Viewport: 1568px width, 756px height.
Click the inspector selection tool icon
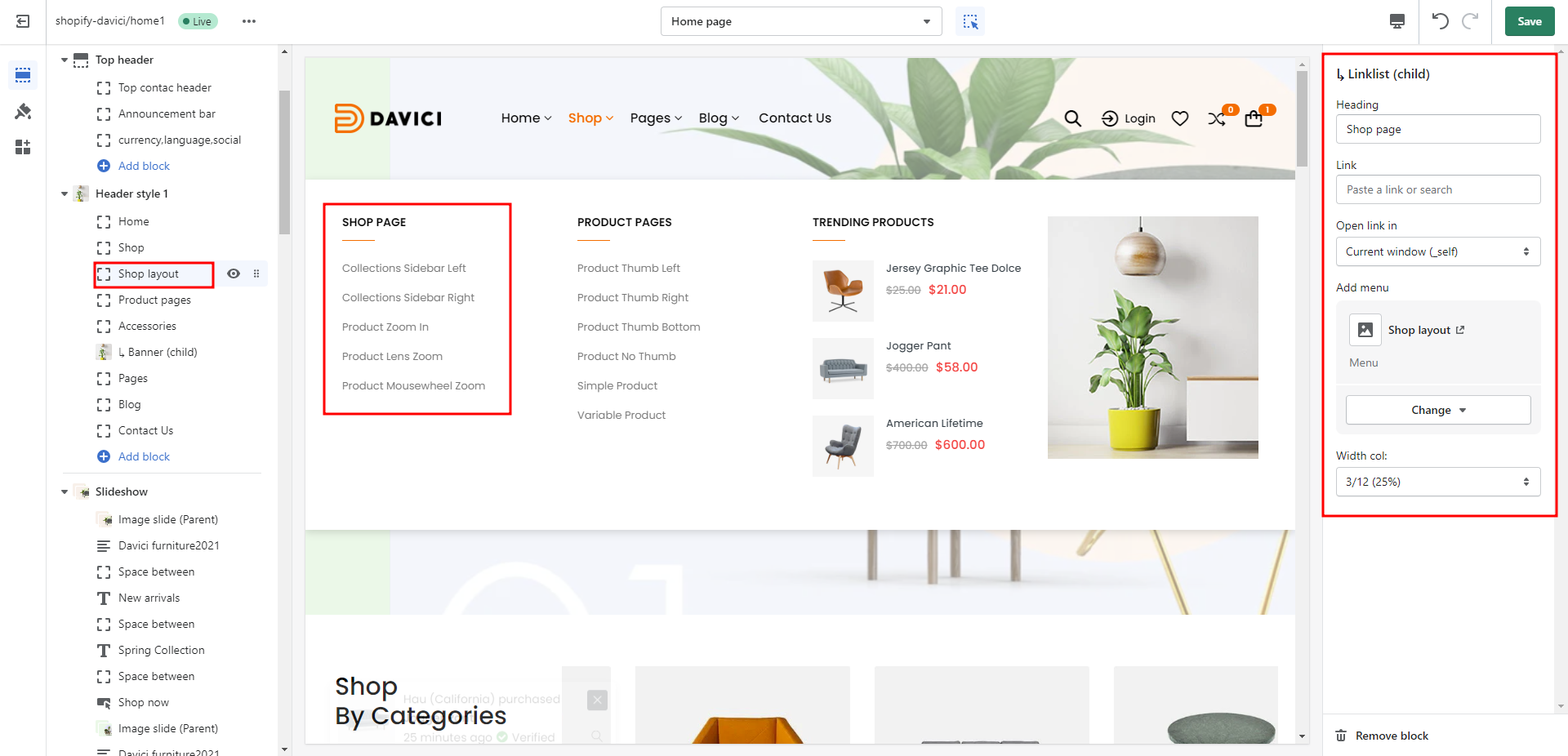(x=970, y=21)
